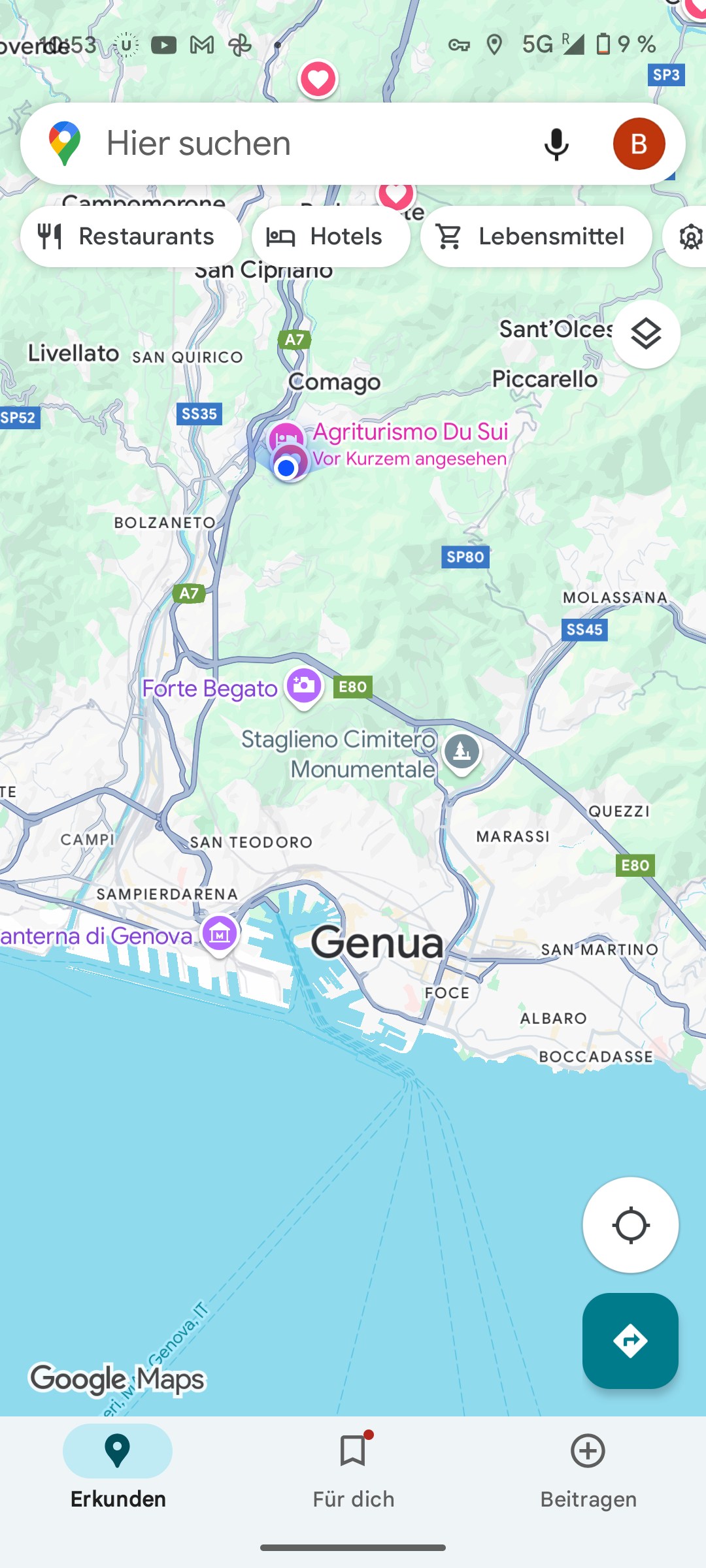Select the Staglieno Cimitero Monumentale marker
Image resolution: width=706 pixels, height=1568 pixels.
pyautogui.click(x=462, y=753)
